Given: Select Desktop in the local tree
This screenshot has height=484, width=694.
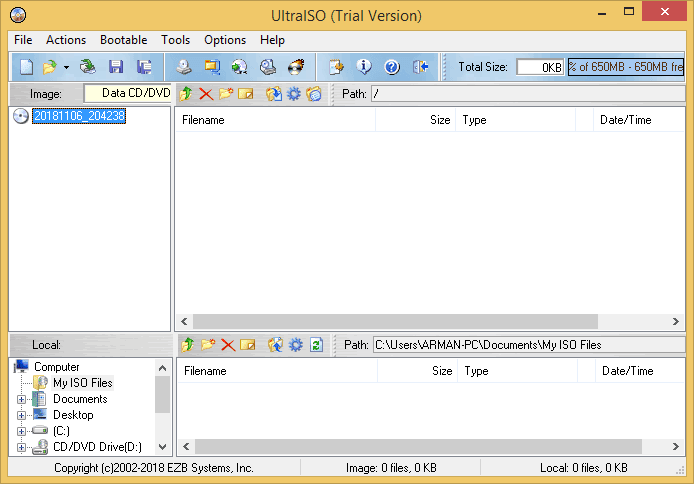Looking at the screenshot, I should point(73,415).
